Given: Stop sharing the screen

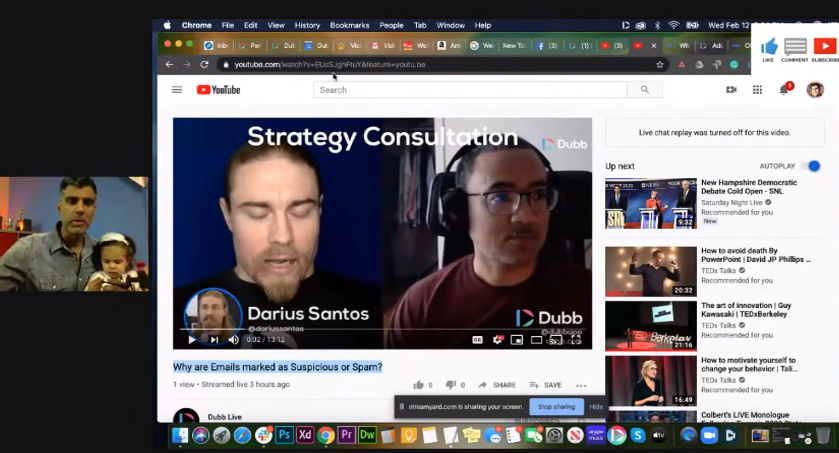Looking at the screenshot, I should 556,406.
